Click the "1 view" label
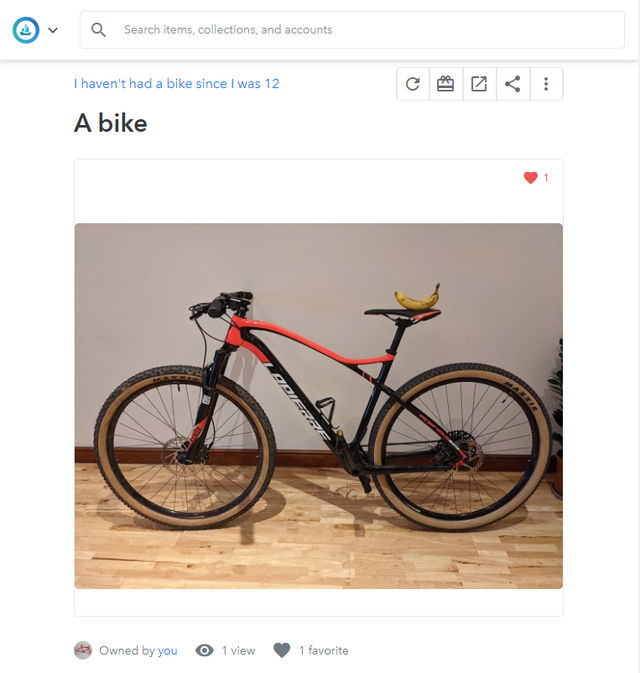 239,650
